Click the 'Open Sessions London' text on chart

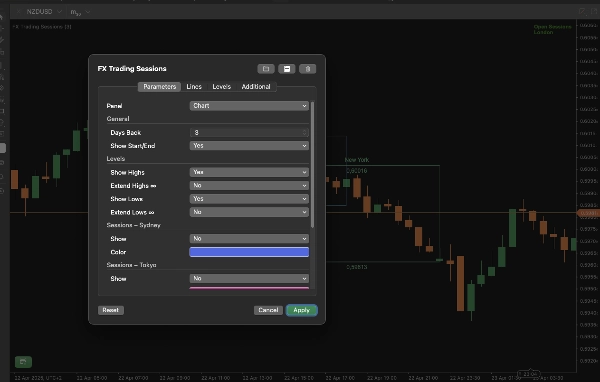pos(552,29)
